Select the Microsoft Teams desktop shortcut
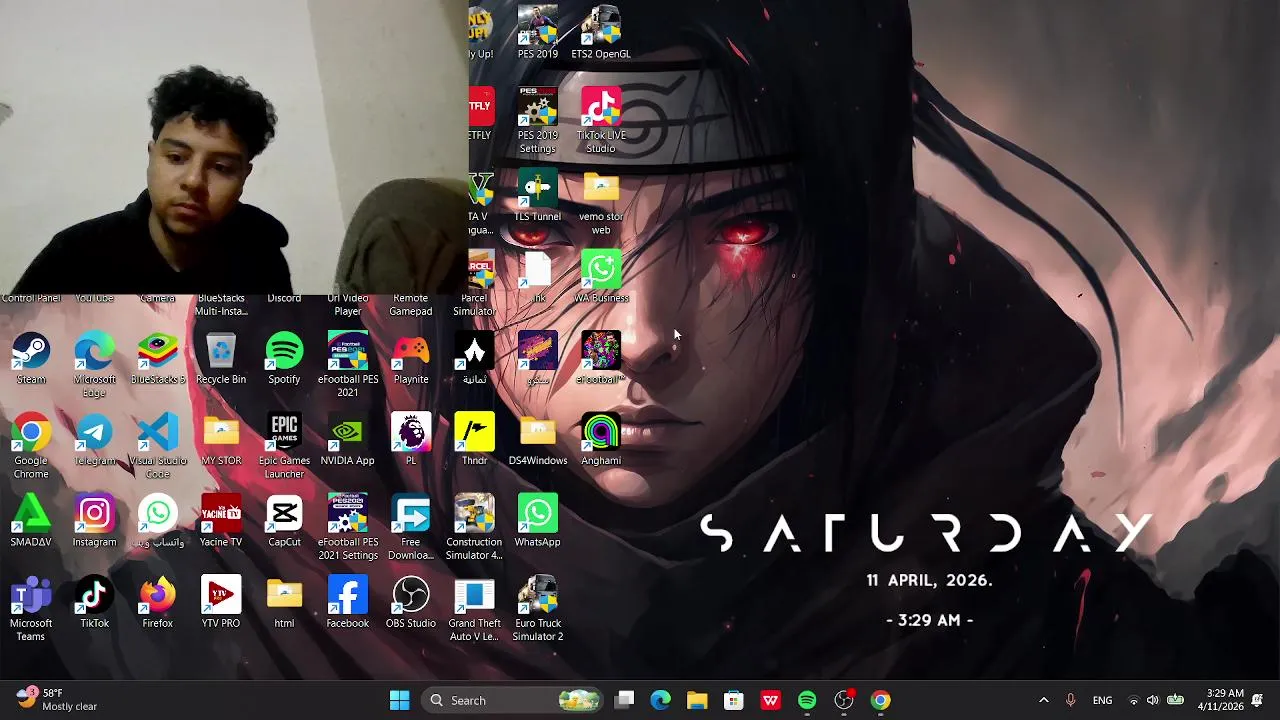 pos(31,609)
